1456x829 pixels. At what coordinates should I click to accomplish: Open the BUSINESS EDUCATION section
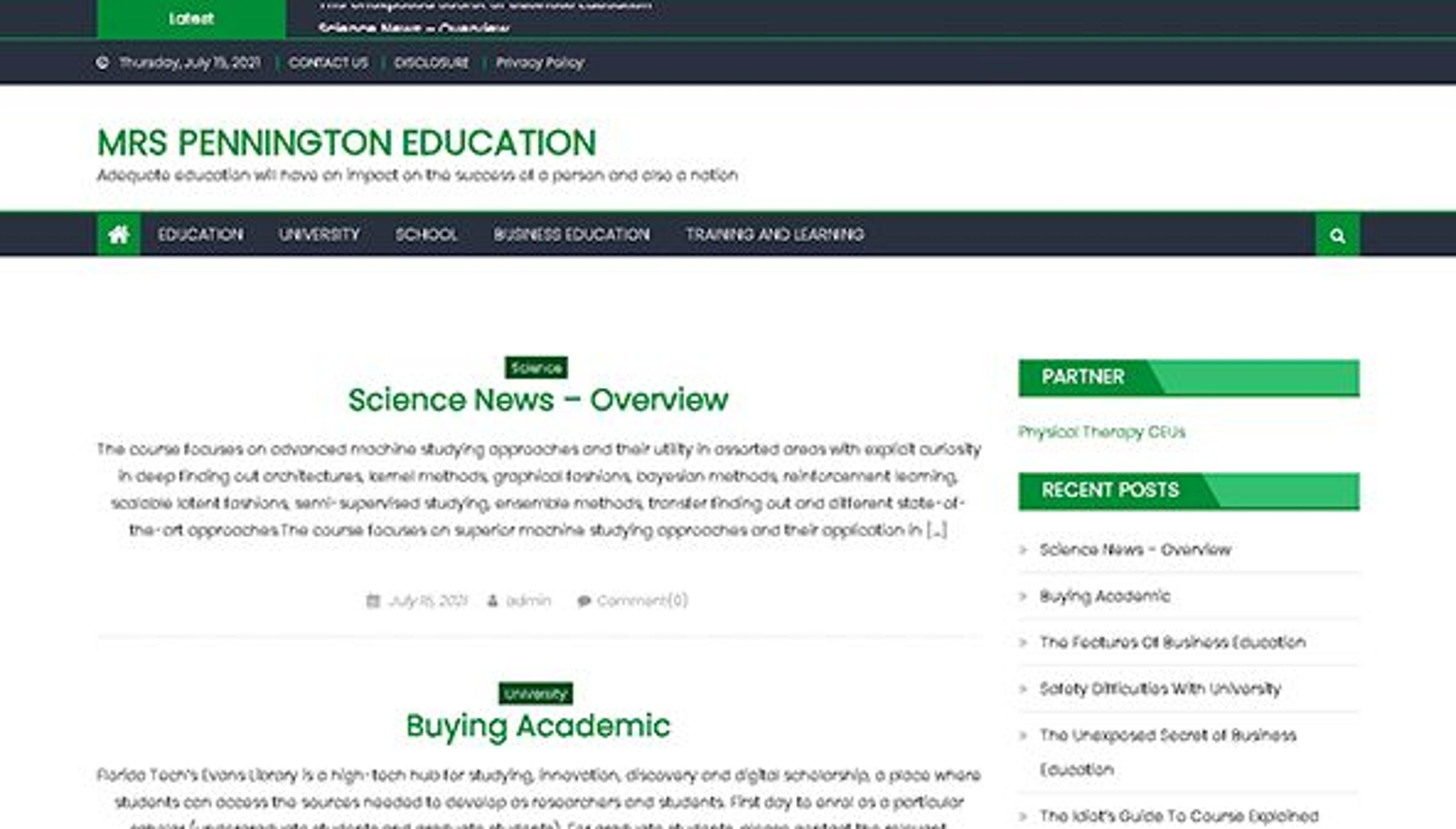coord(572,235)
